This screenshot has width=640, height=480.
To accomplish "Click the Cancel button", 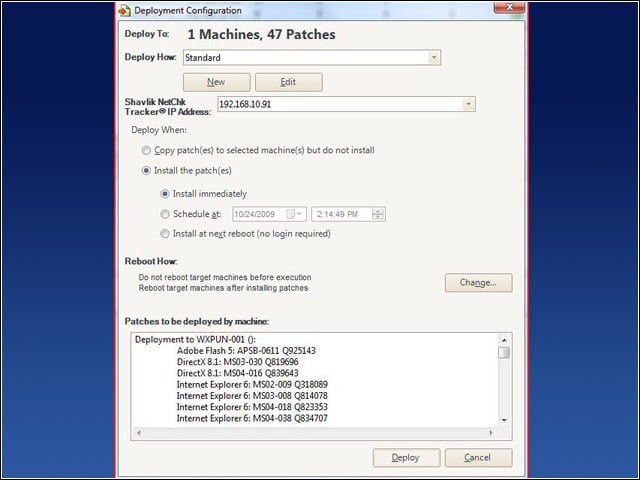I will click(478, 458).
